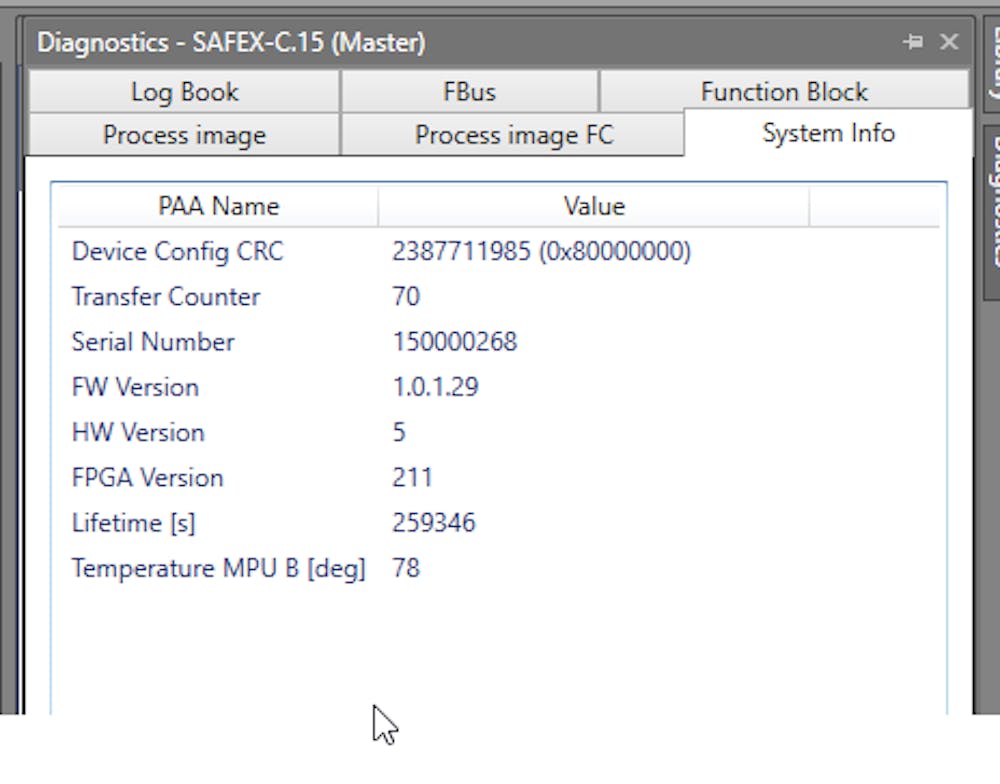Click the Value column header
Screen dimensions: 1000x784
click(593, 206)
